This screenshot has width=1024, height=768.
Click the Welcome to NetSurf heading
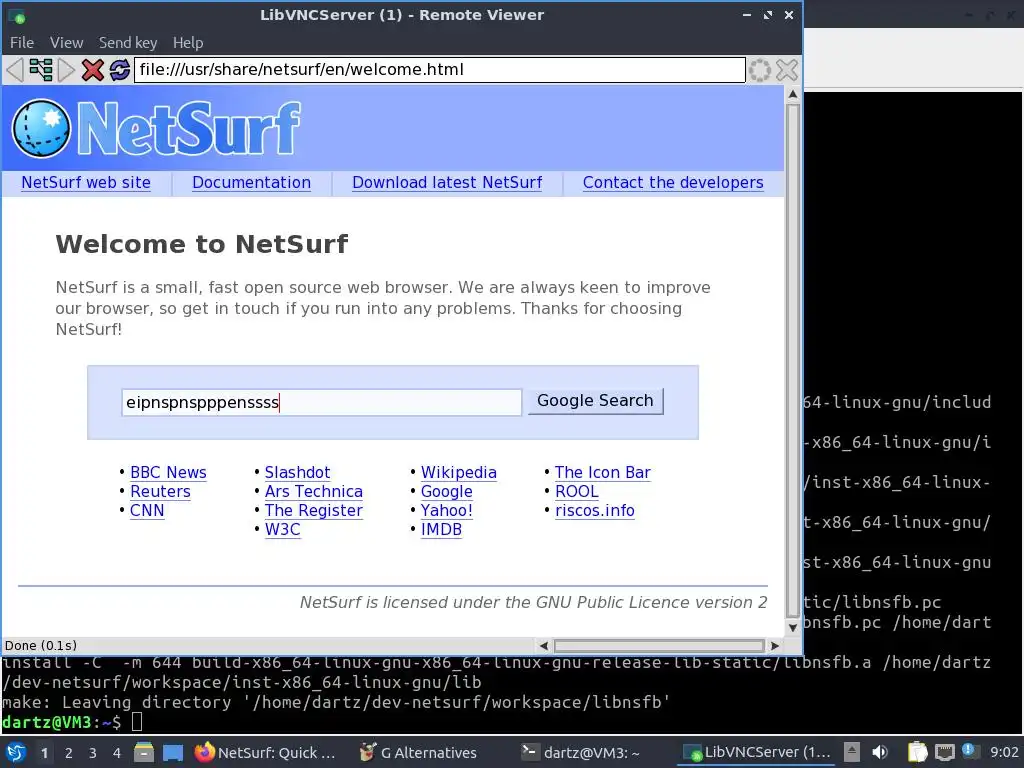click(x=202, y=244)
